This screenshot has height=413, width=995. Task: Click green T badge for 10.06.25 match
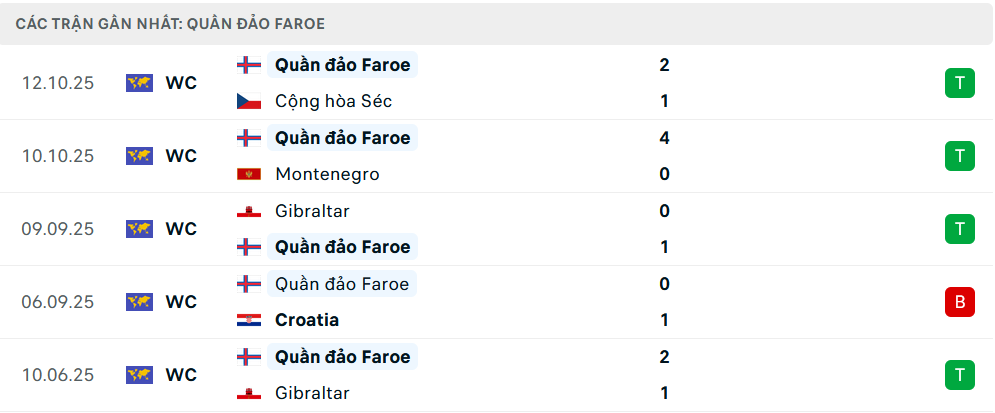[x=959, y=375]
